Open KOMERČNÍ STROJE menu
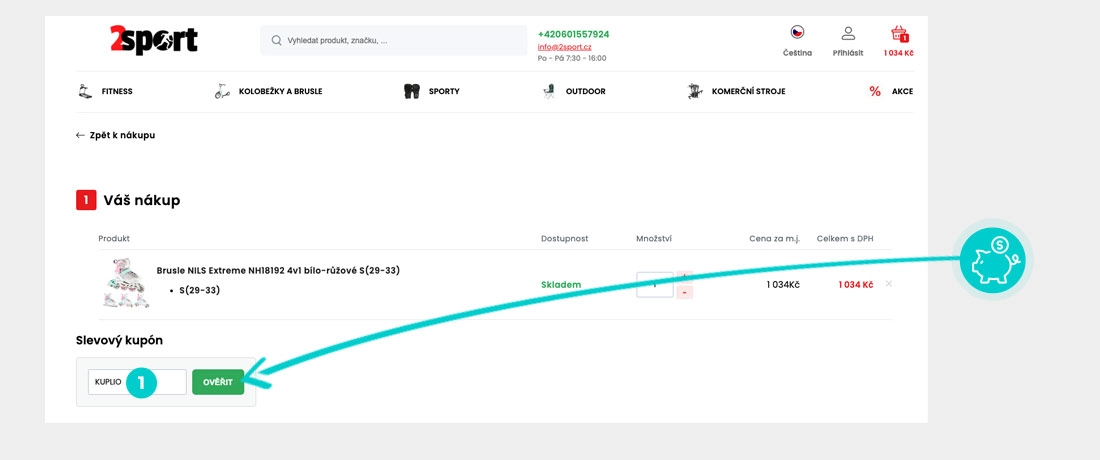 pyautogui.click(x=749, y=91)
